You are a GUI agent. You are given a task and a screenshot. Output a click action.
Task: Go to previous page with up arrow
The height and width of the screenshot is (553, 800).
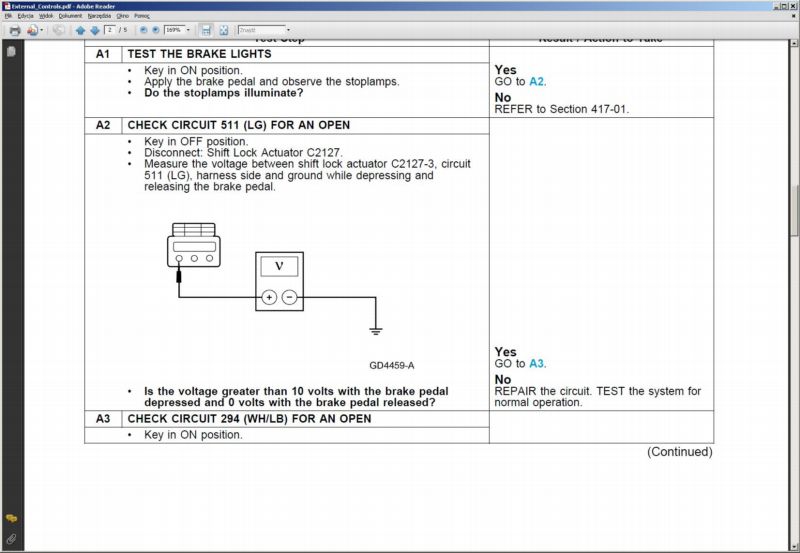pos(80,30)
